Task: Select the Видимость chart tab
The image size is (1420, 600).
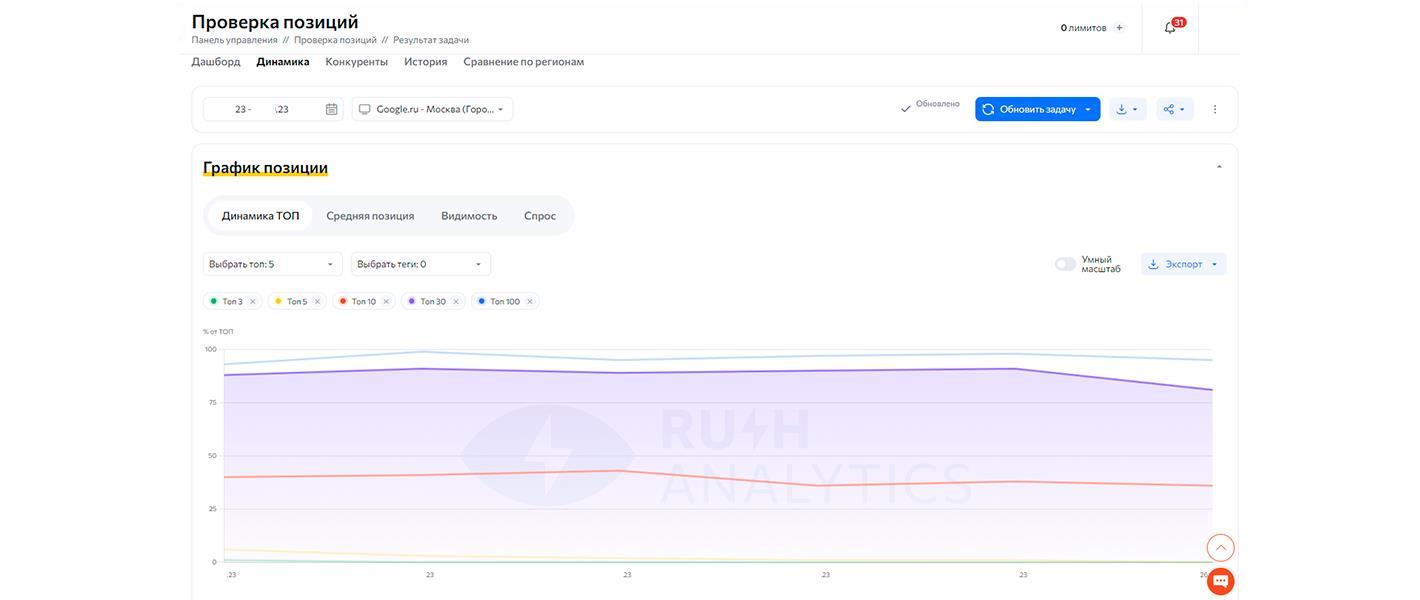Action: coord(469,216)
